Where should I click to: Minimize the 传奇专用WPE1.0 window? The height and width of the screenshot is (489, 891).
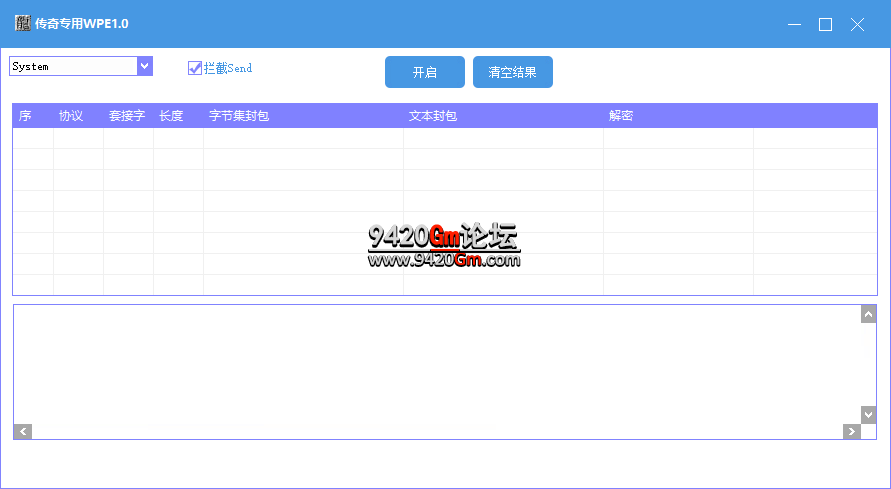point(794,24)
